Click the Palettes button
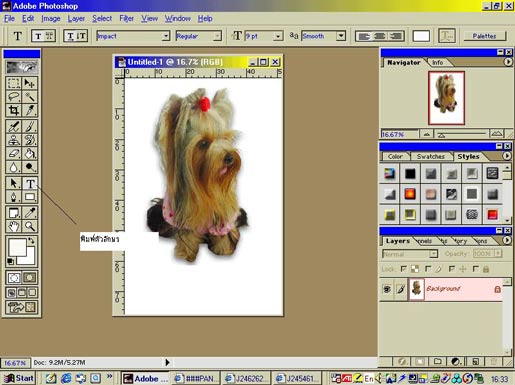This screenshot has width=515, height=385. (484, 36)
